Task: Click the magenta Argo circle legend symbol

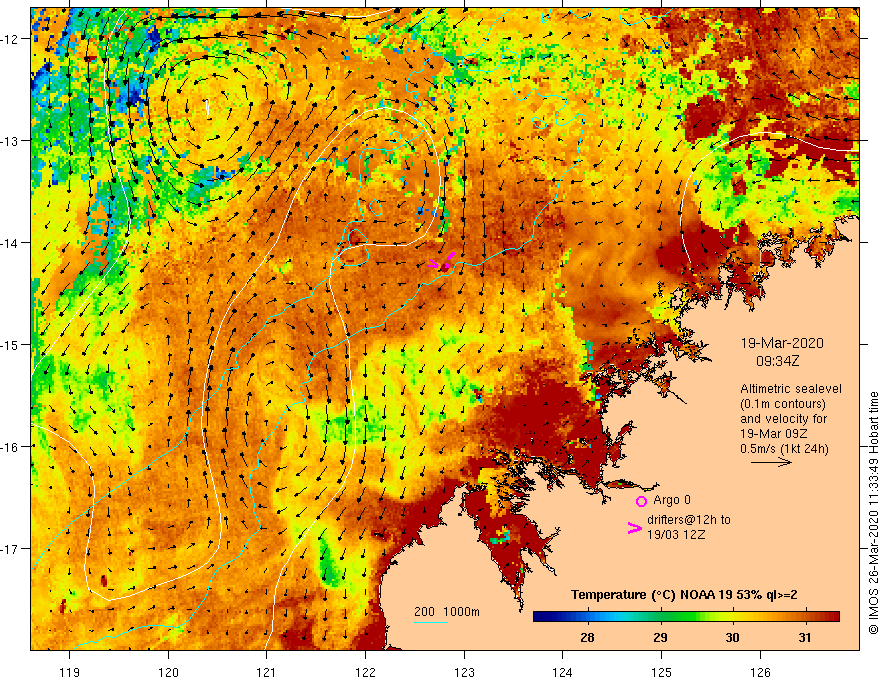Action: point(641,501)
